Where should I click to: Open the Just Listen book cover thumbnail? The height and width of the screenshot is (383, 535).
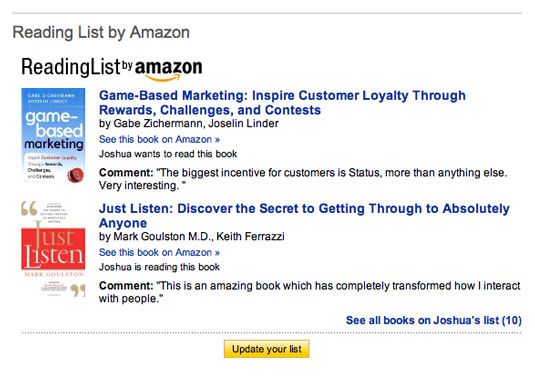pos(53,249)
